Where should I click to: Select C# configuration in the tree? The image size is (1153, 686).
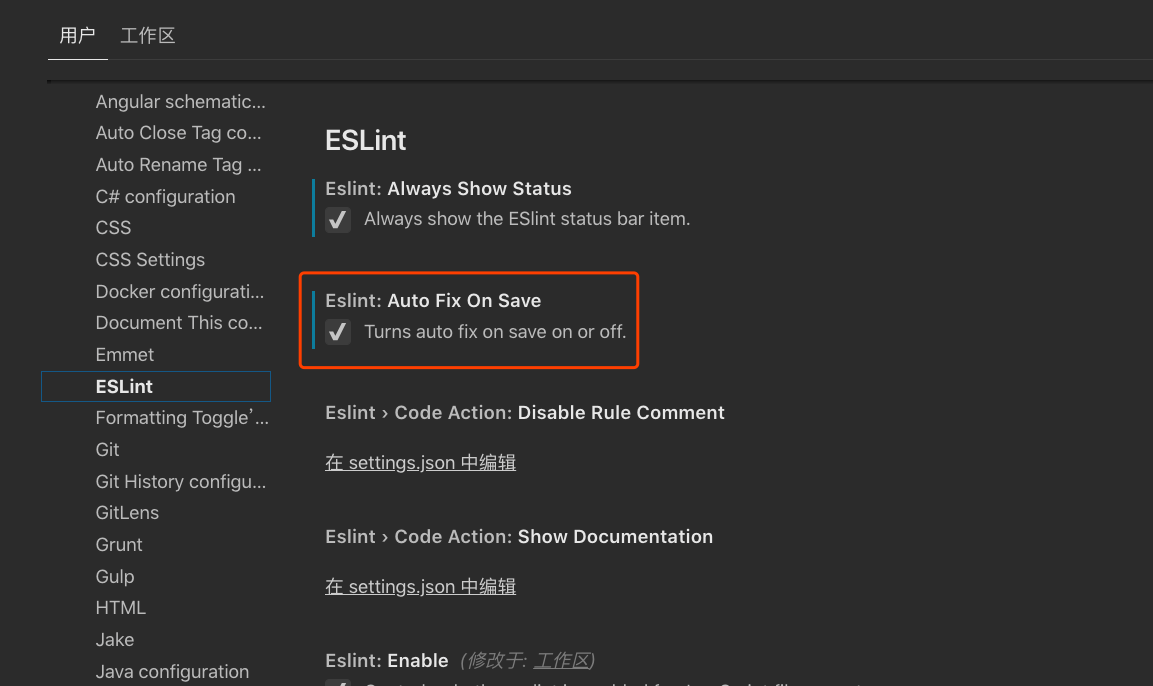click(165, 197)
